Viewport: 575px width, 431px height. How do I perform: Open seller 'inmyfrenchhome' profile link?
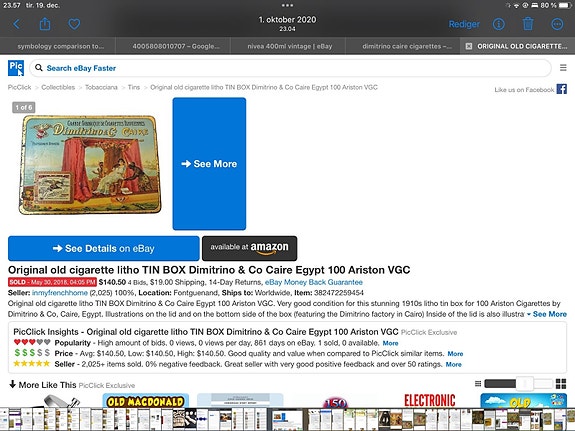click(60, 293)
